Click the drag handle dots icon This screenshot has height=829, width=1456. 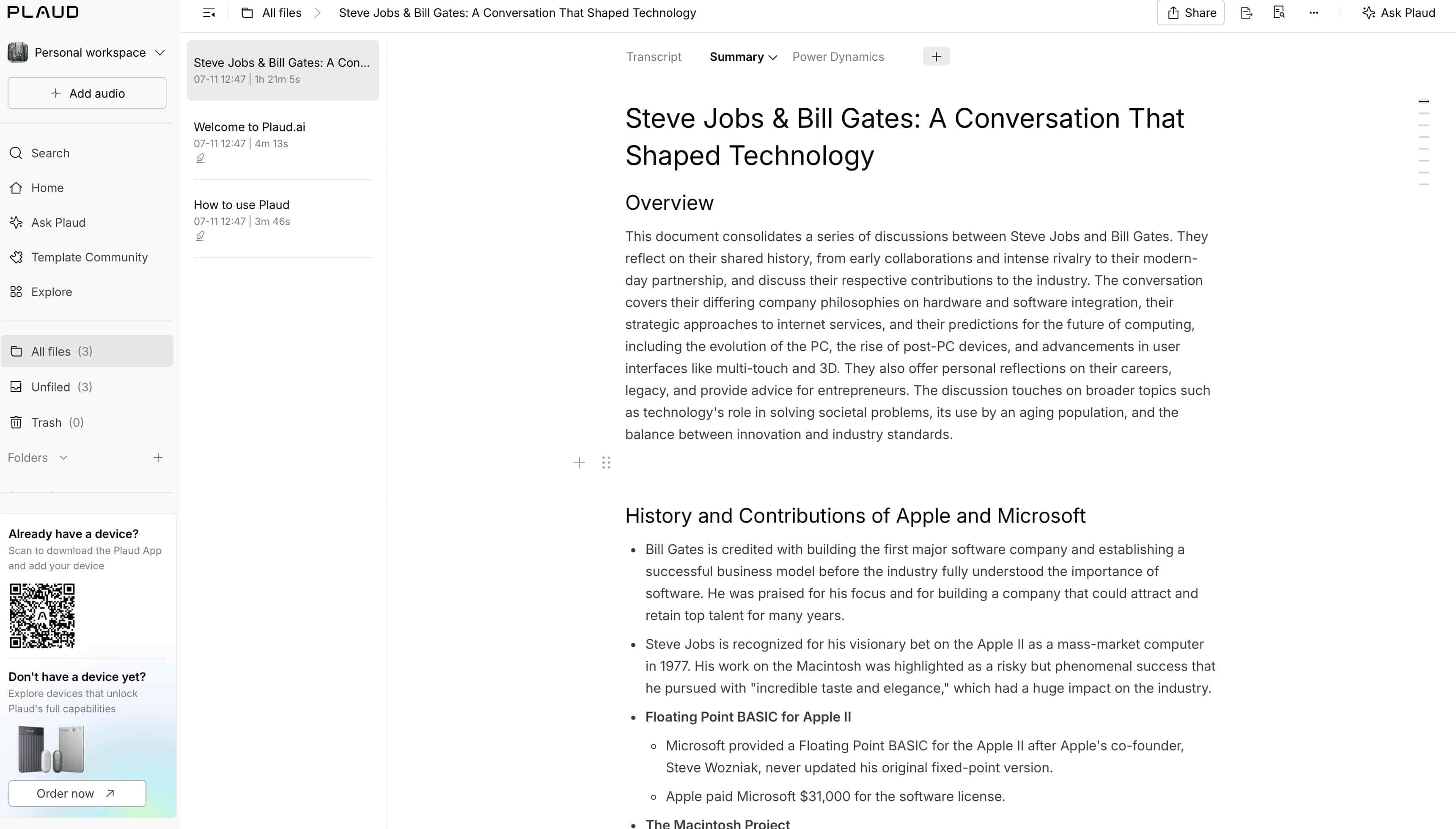tap(606, 462)
